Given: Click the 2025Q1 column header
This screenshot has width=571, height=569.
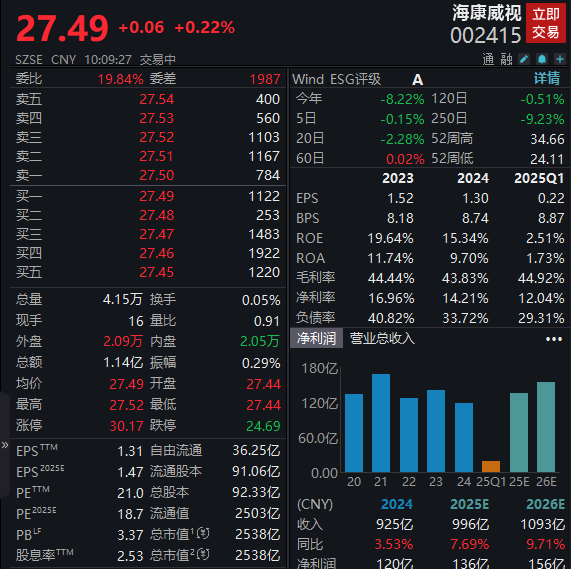Looking at the screenshot, I should pyautogui.click(x=539, y=178).
